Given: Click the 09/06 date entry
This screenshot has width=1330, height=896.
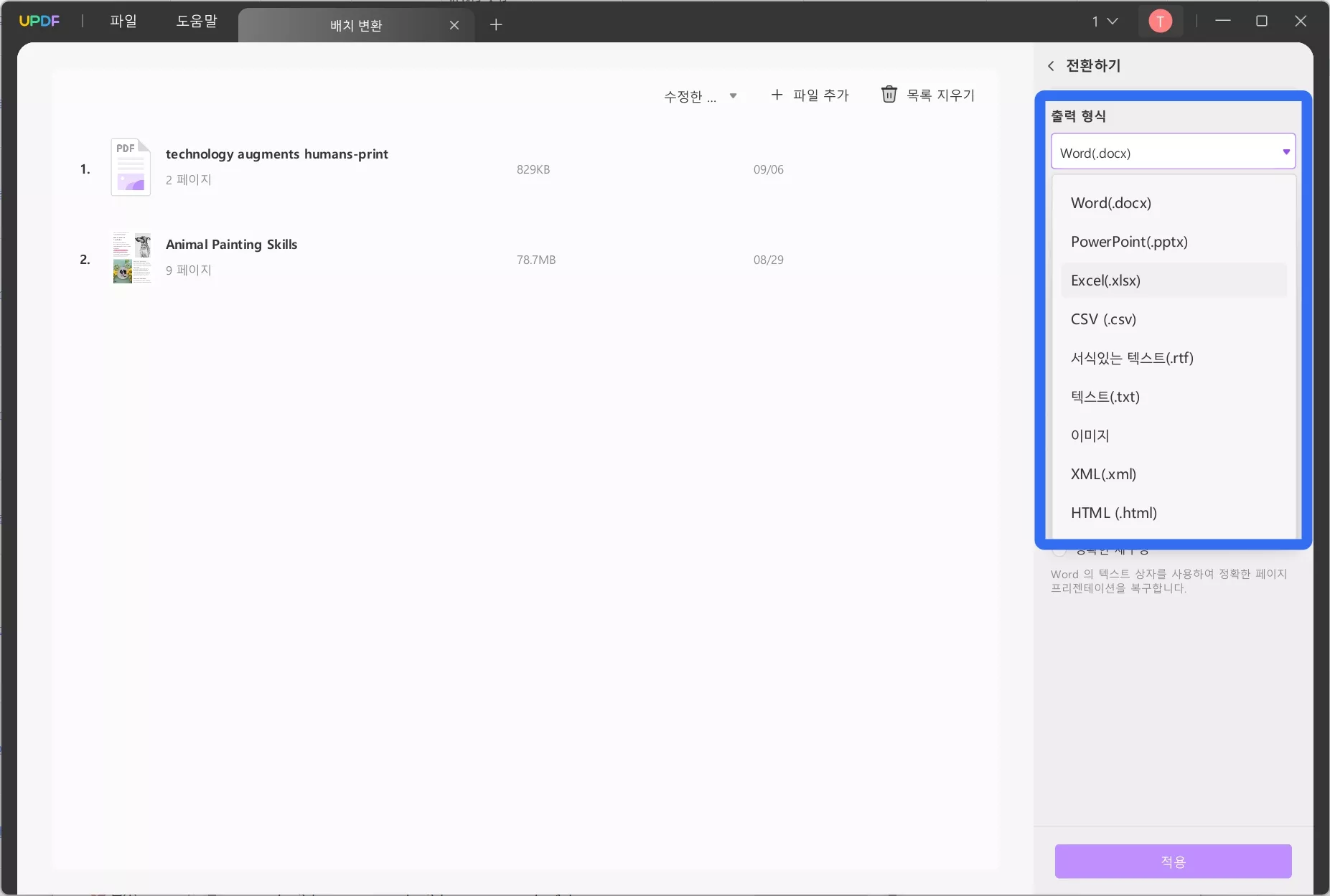Looking at the screenshot, I should [768, 170].
